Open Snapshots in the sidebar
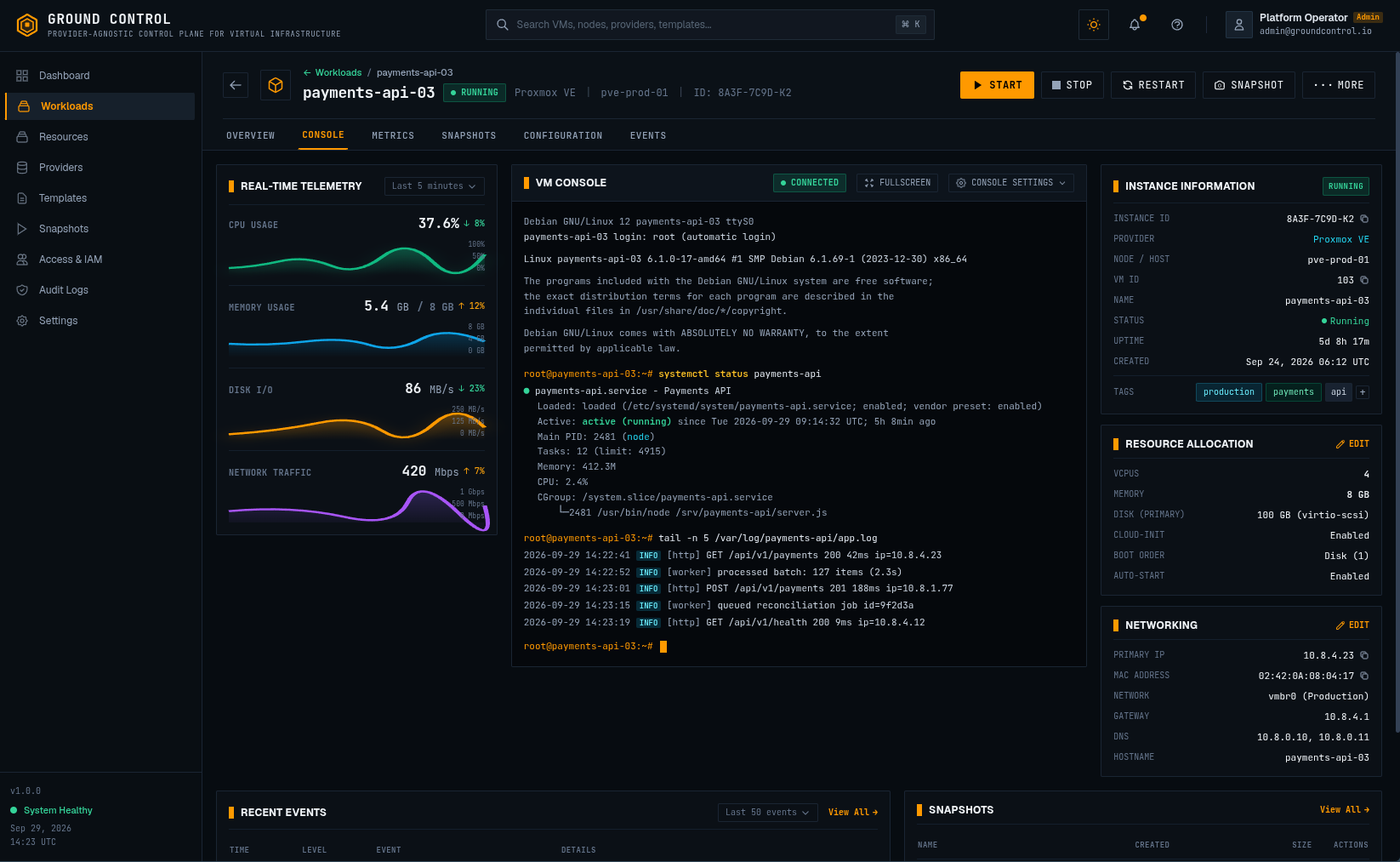Image resolution: width=1400 pixels, height=862 pixels. [x=100, y=229]
